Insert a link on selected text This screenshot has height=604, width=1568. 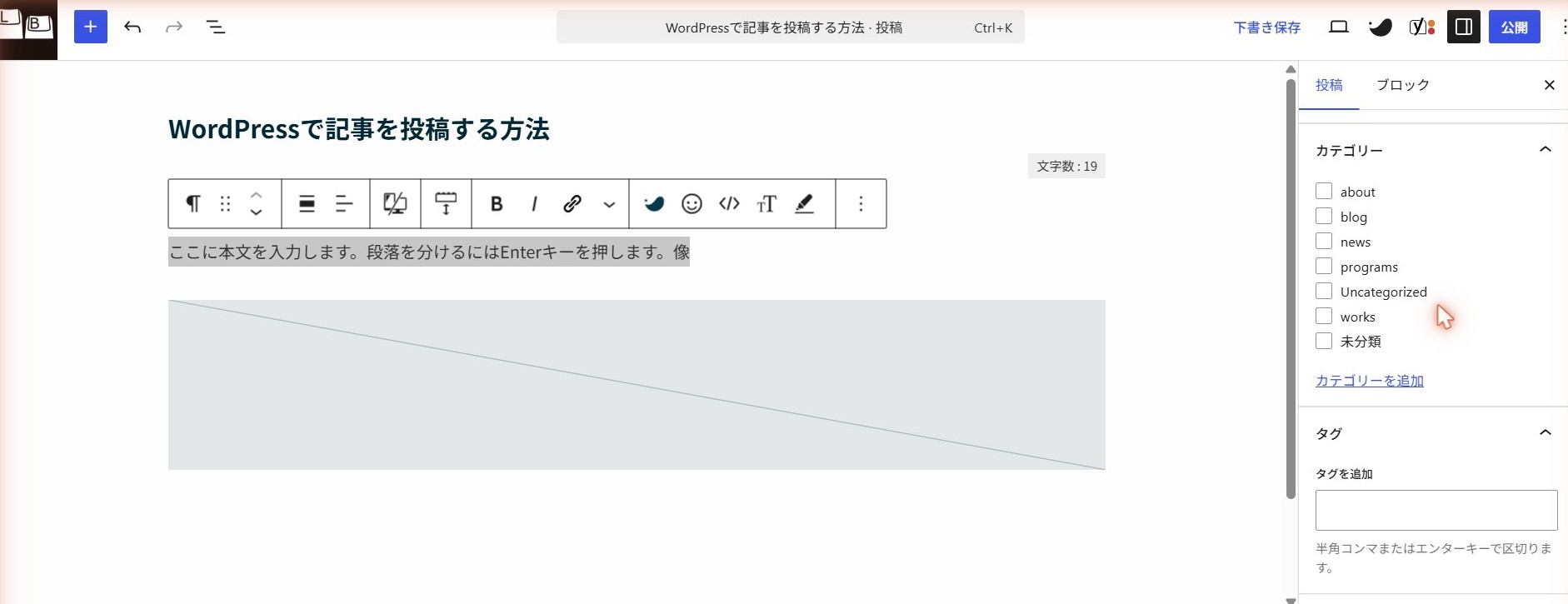[572, 203]
